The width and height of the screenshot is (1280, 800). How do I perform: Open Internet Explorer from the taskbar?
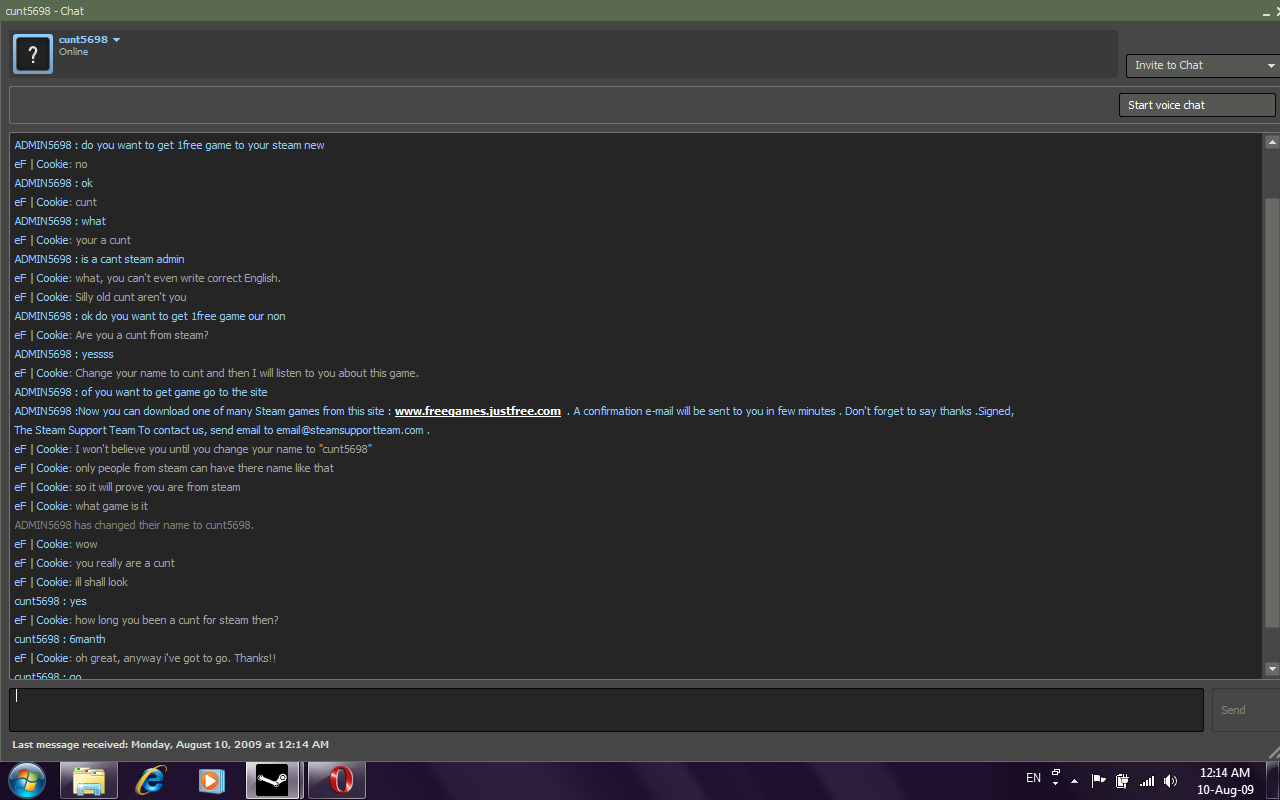coord(150,780)
